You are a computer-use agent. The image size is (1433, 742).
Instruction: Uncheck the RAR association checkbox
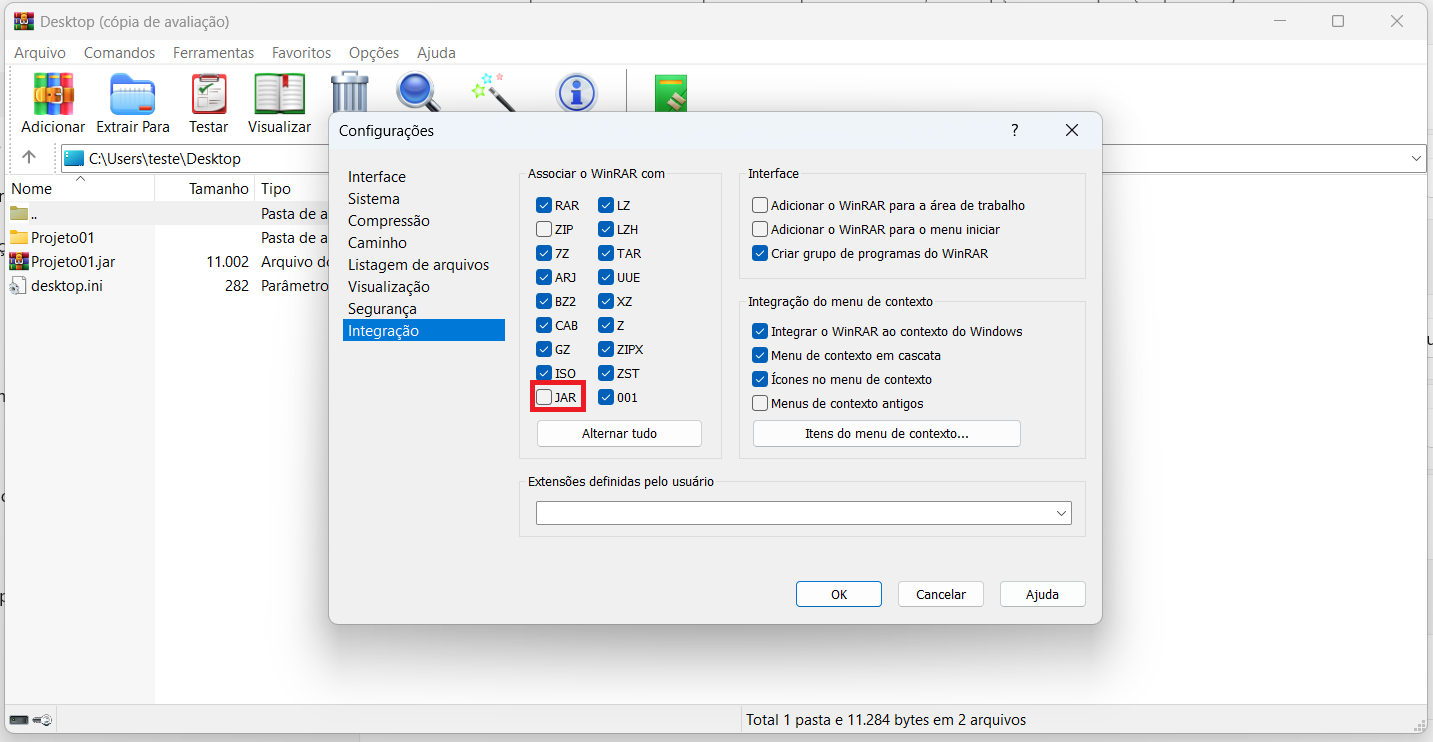(x=544, y=206)
